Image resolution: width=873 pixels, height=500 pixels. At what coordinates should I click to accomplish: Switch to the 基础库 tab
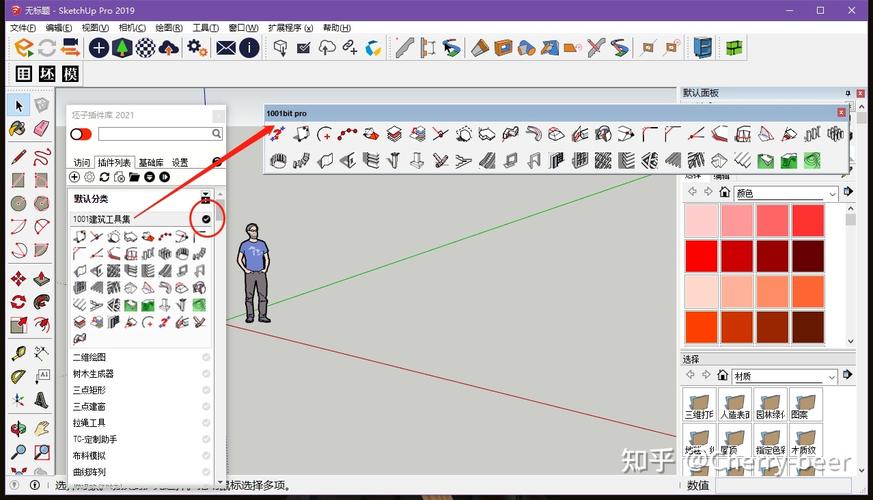pos(151,163)
